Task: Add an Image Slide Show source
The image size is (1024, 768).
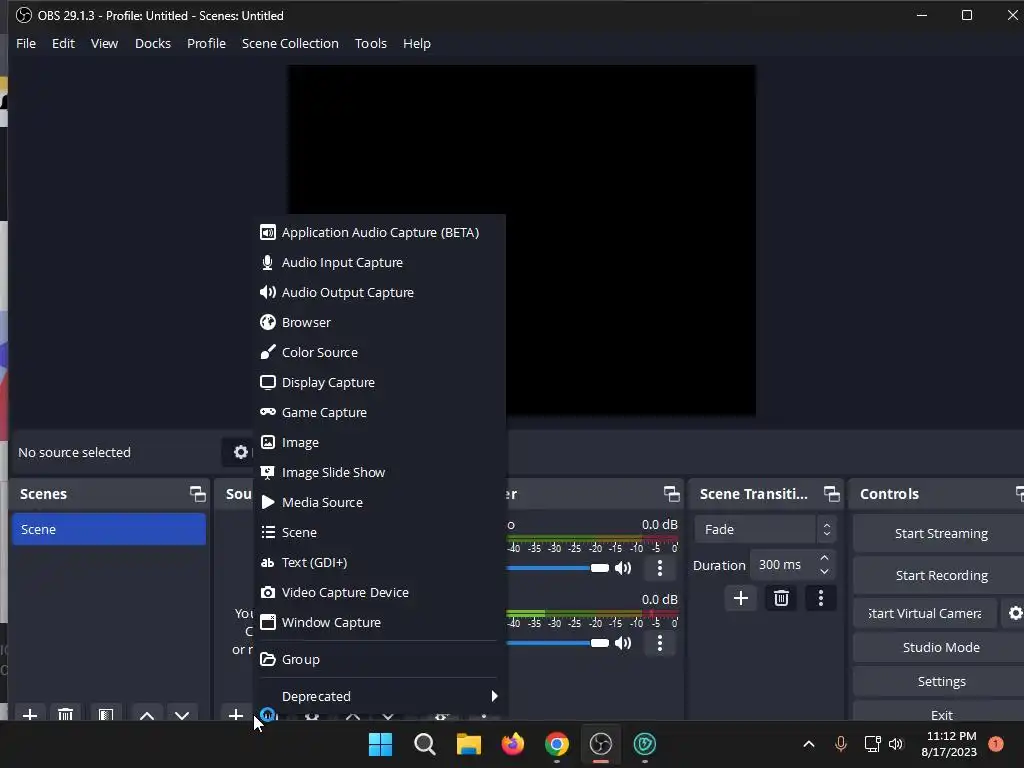Action: click(379, 473)
